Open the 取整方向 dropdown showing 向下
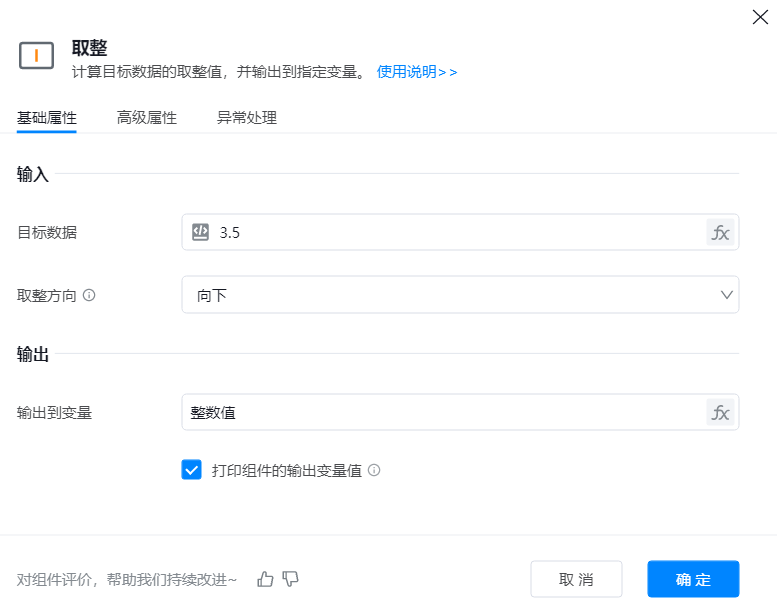777x604 pixels. tap(450, 295)
